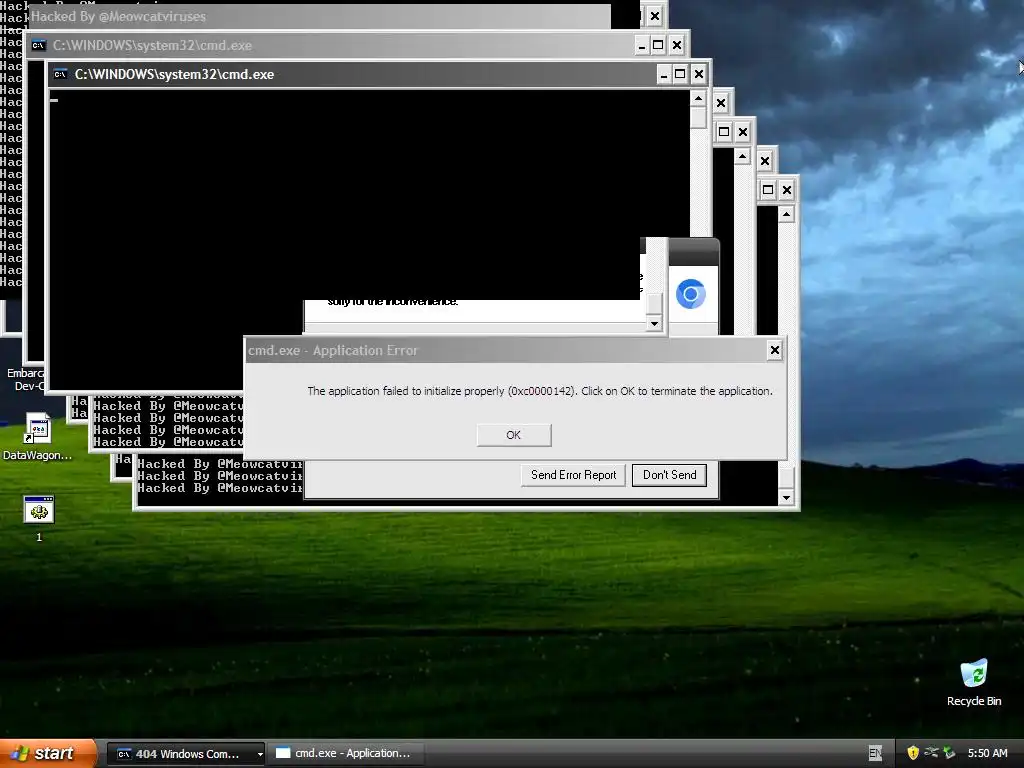Click the scroll thumb of the front cmd.exe window

tap(698, 118)
